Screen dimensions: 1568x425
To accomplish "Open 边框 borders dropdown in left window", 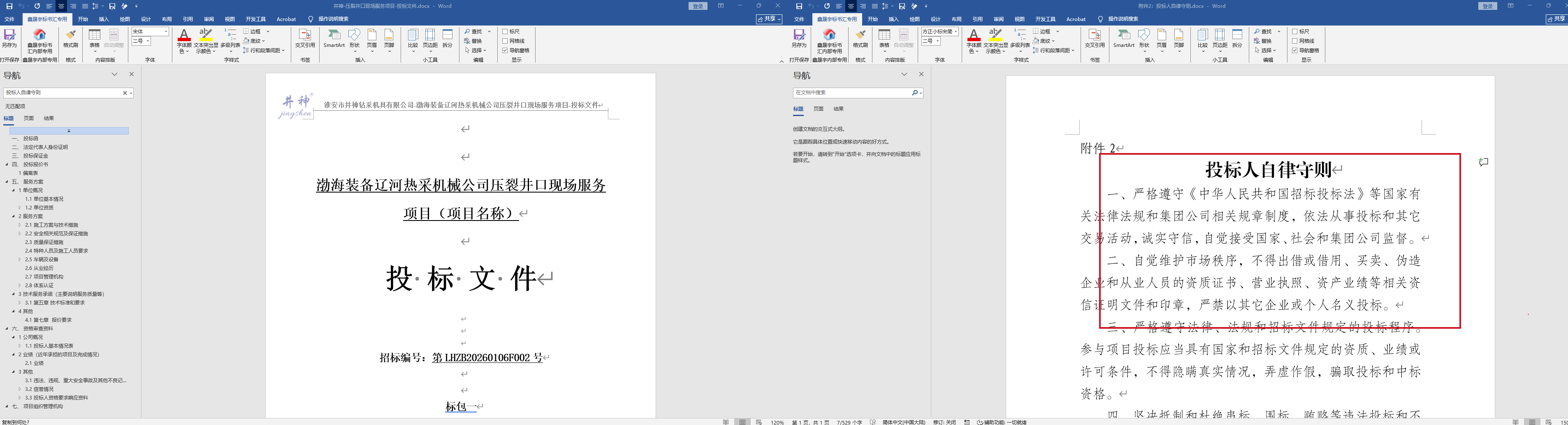I will coord(267,32).
